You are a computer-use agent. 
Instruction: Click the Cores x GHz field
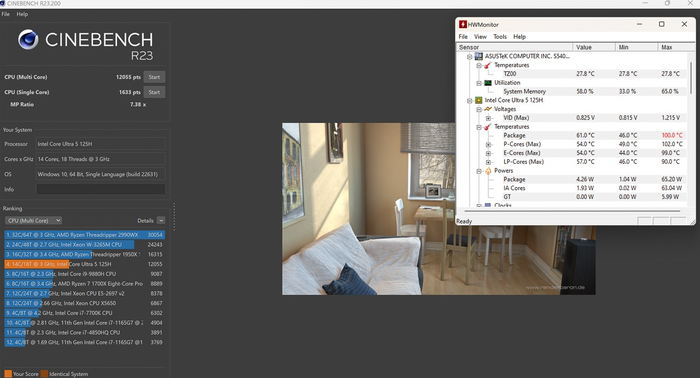coord(100,159)
